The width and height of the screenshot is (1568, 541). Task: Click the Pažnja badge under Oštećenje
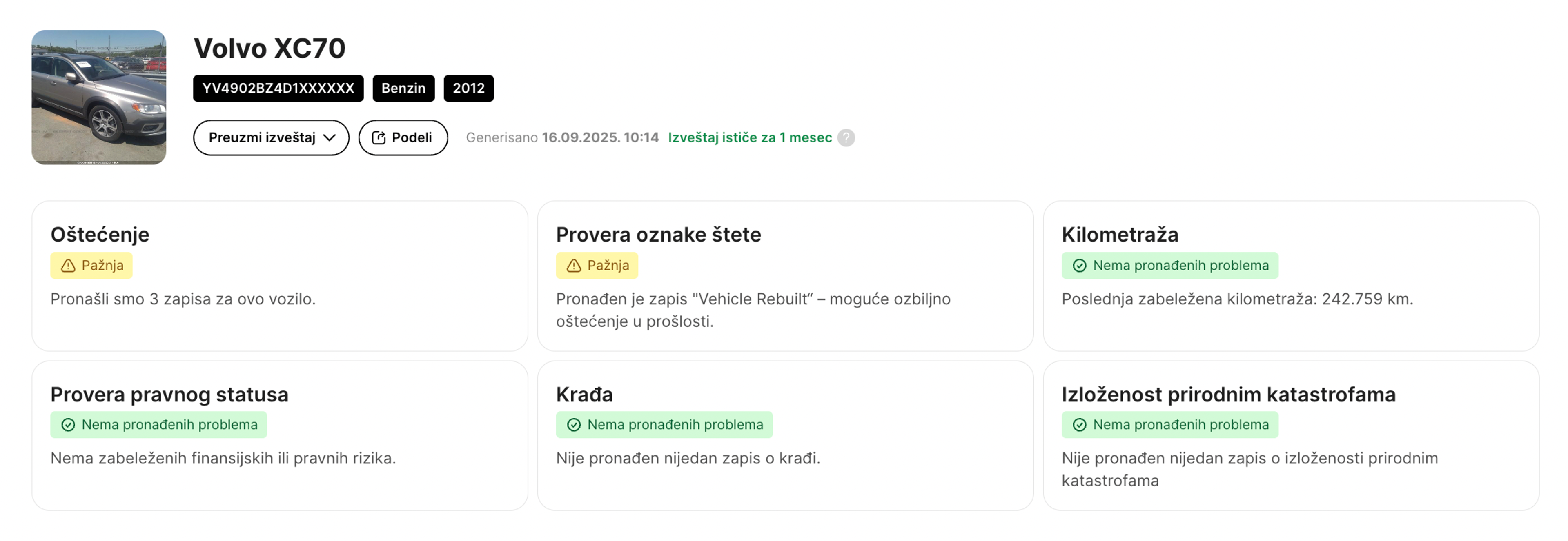(x=91, y=266)
